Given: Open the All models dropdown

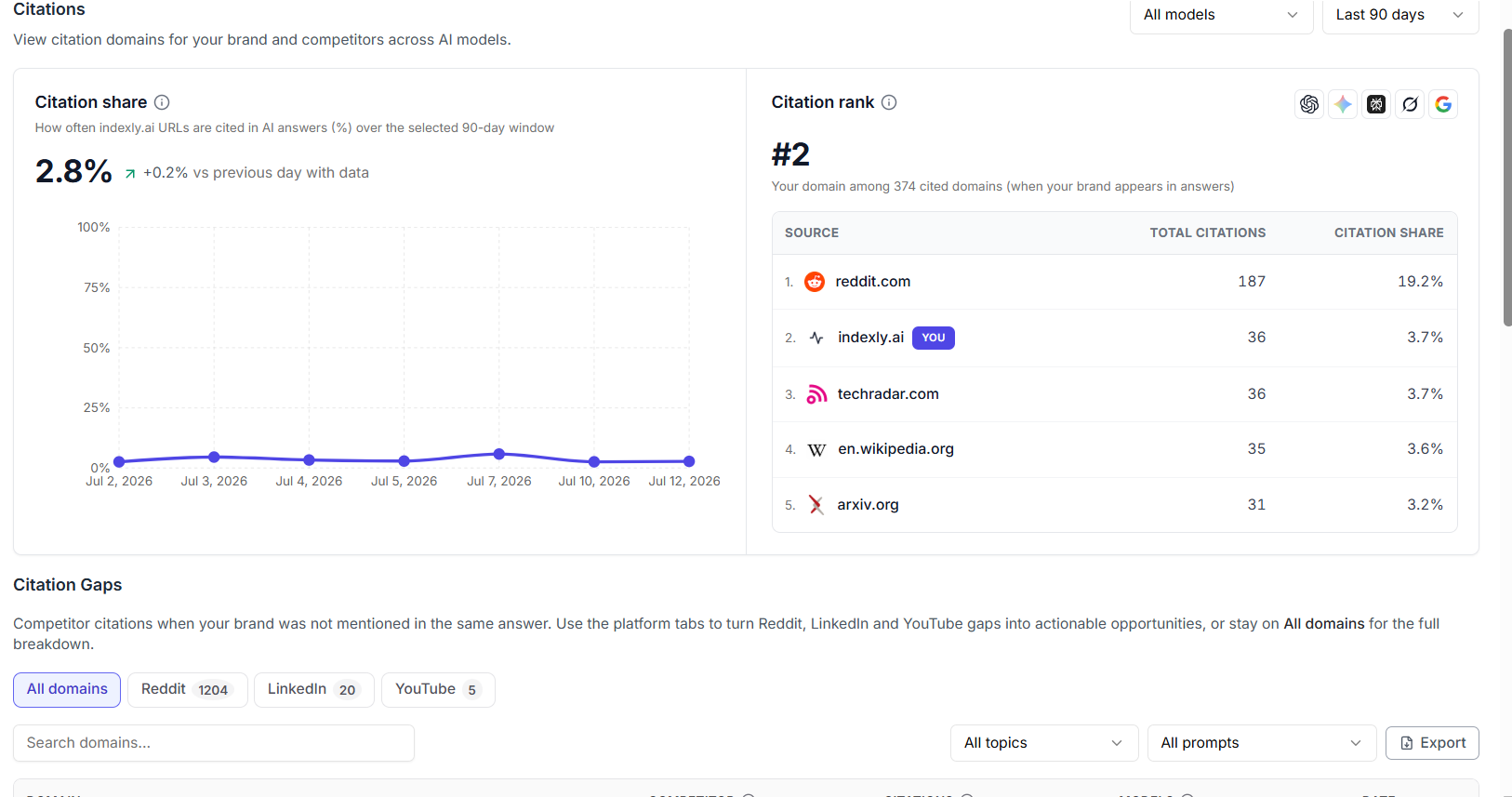Looking at the screenshot, I should (x=1221, y=15).
